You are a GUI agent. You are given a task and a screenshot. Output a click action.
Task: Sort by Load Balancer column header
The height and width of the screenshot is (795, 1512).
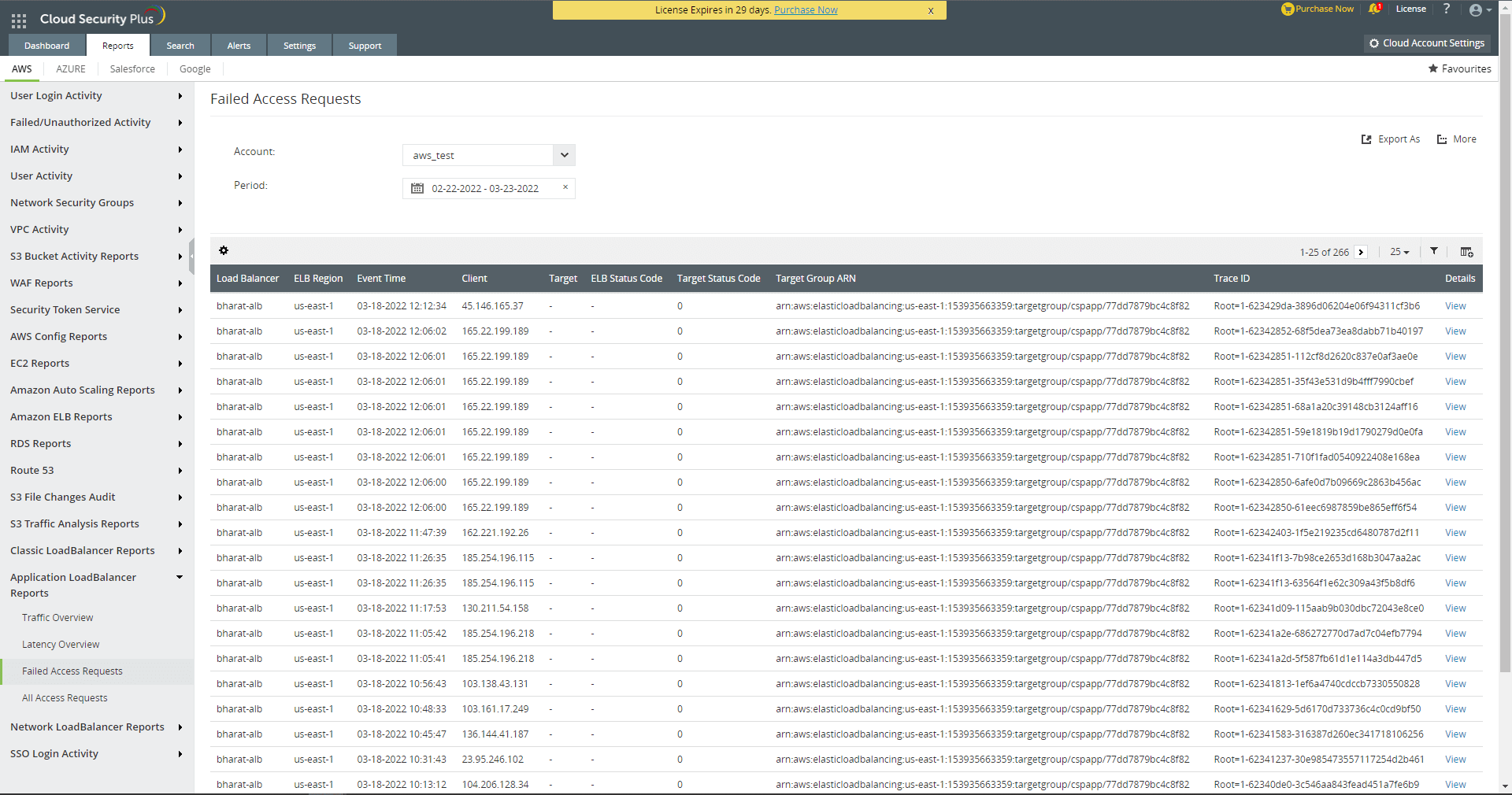(247, 279)
